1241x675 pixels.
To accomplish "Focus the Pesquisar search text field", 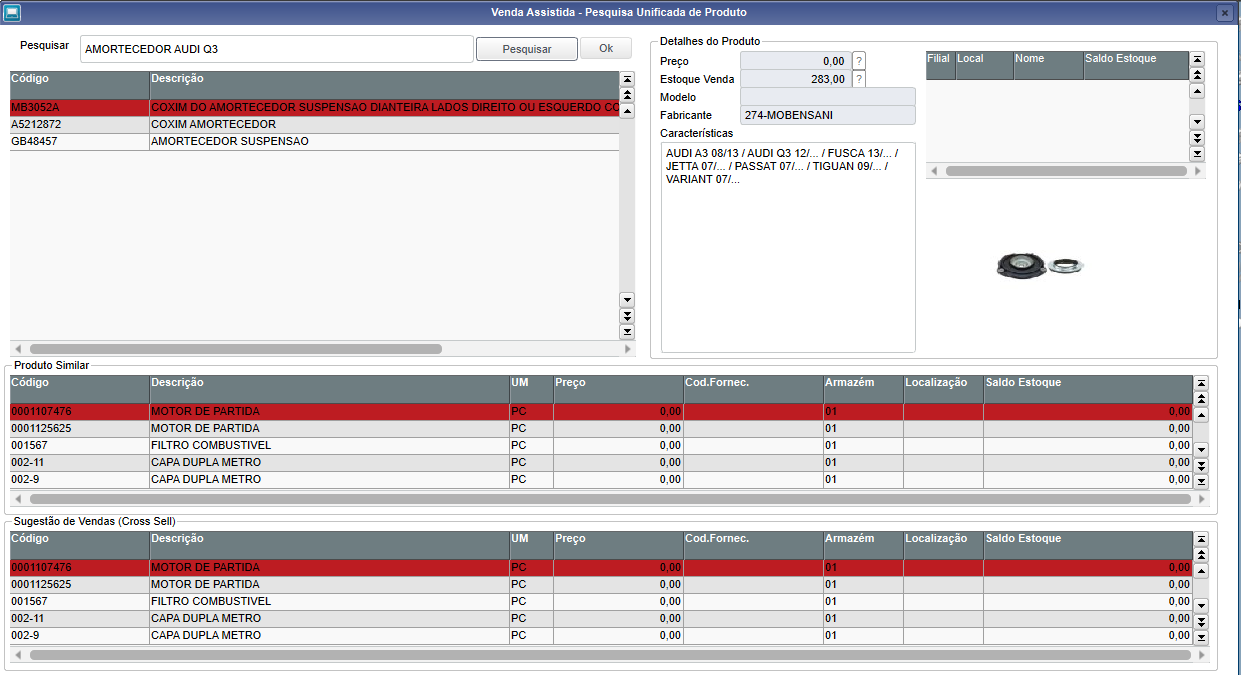I will (x=277, y=49).
